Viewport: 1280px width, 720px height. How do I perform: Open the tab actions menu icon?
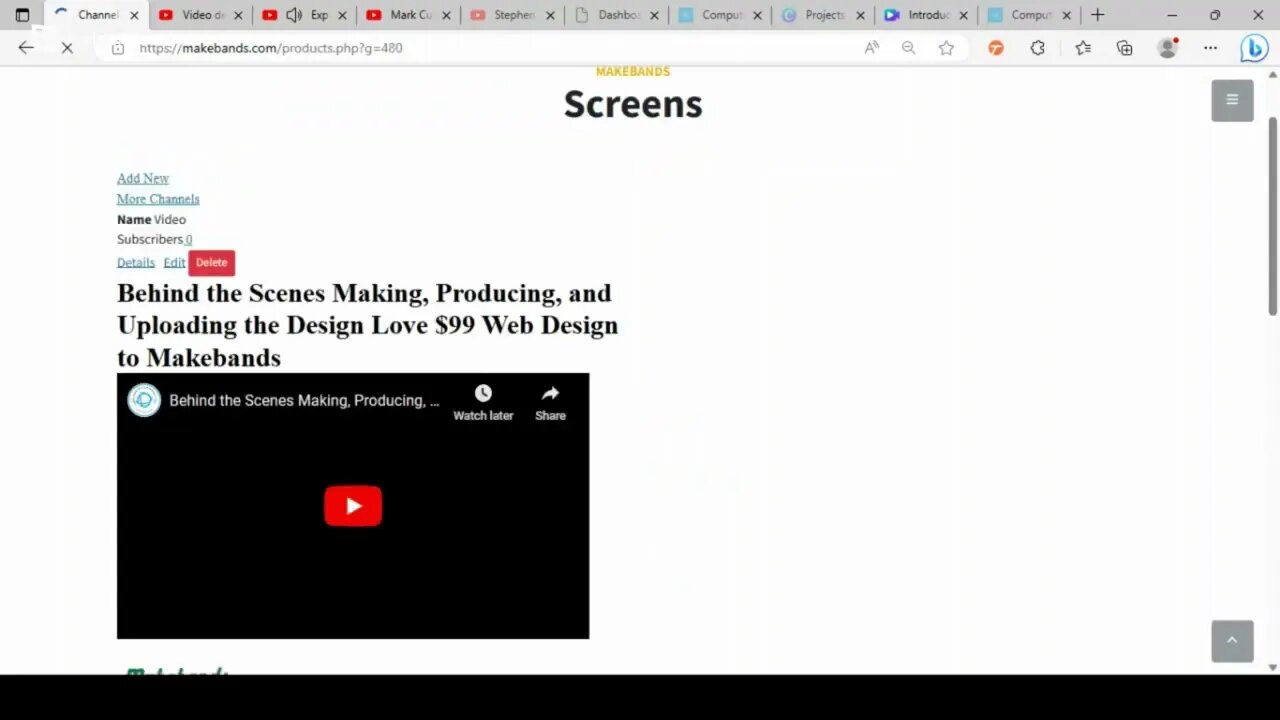22,15
